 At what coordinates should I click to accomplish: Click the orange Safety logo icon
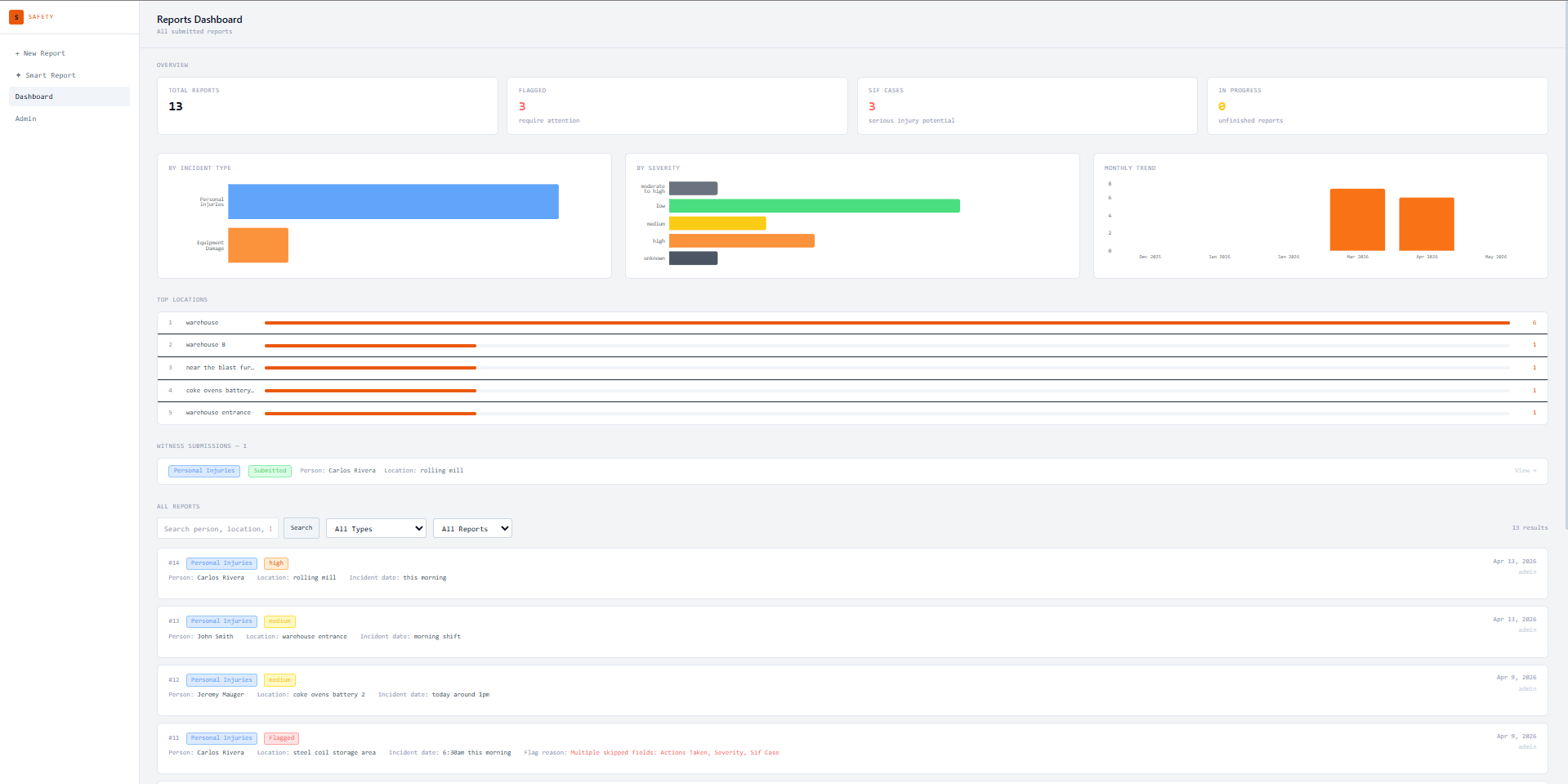[x=16, y=16]
